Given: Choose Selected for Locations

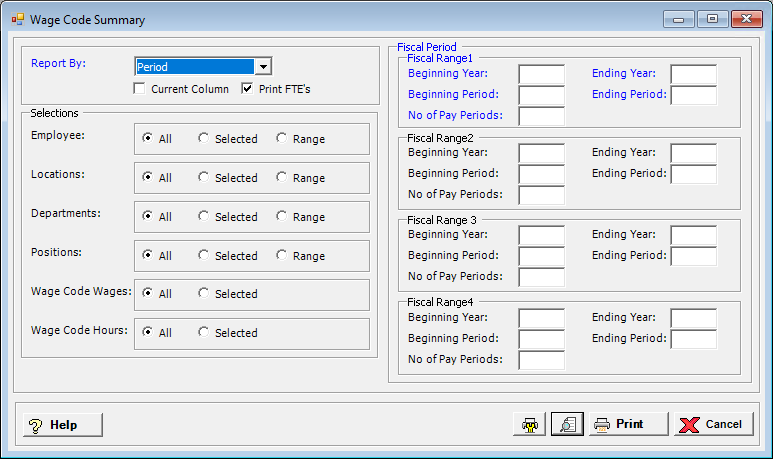Looking at the screenshot, I should (204, 178).
